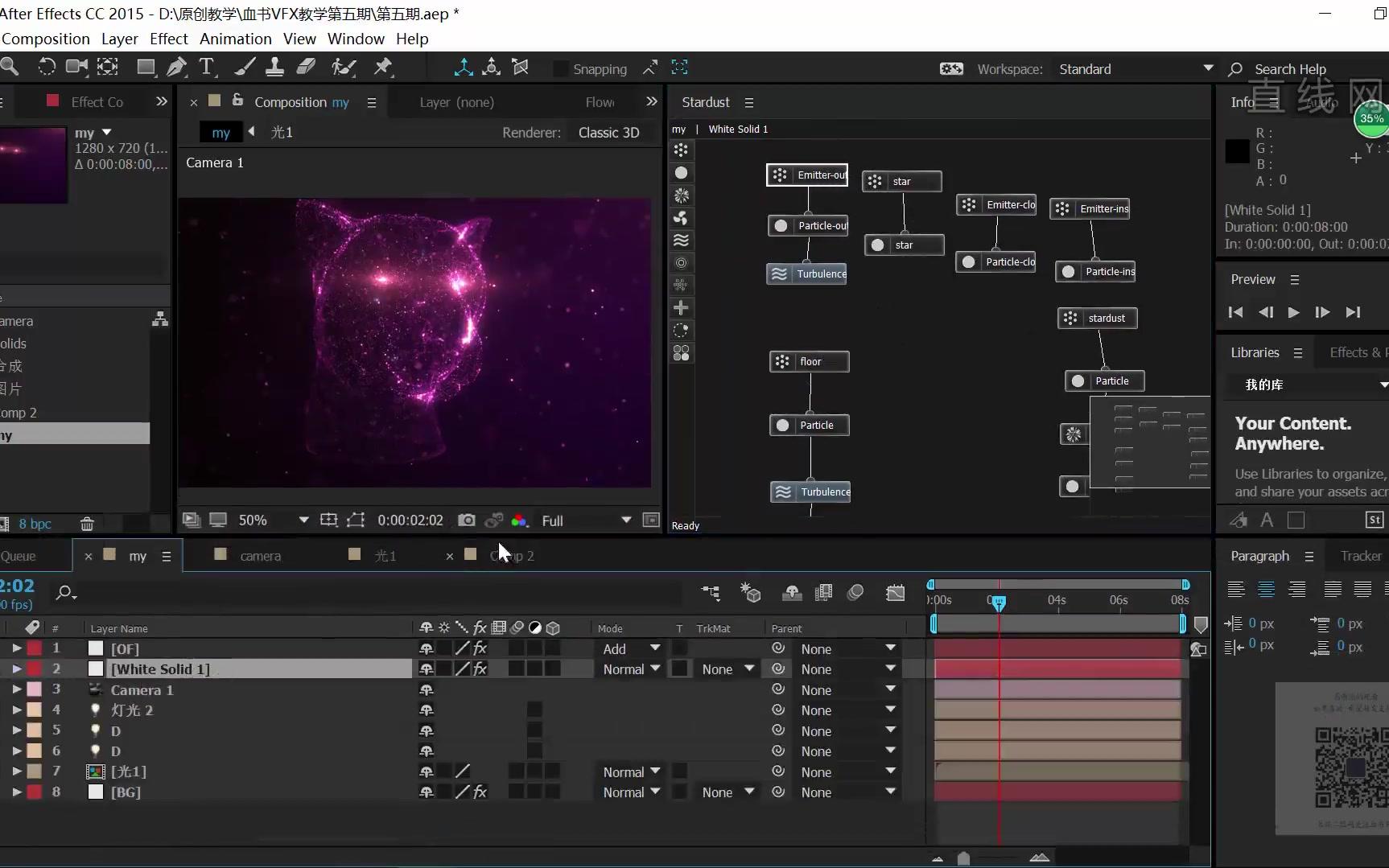Viewport: 1389px width, 868px height.
Task: Click the Stardust plus add-node icon in sidebar
Action: click(x=682, y=308)
